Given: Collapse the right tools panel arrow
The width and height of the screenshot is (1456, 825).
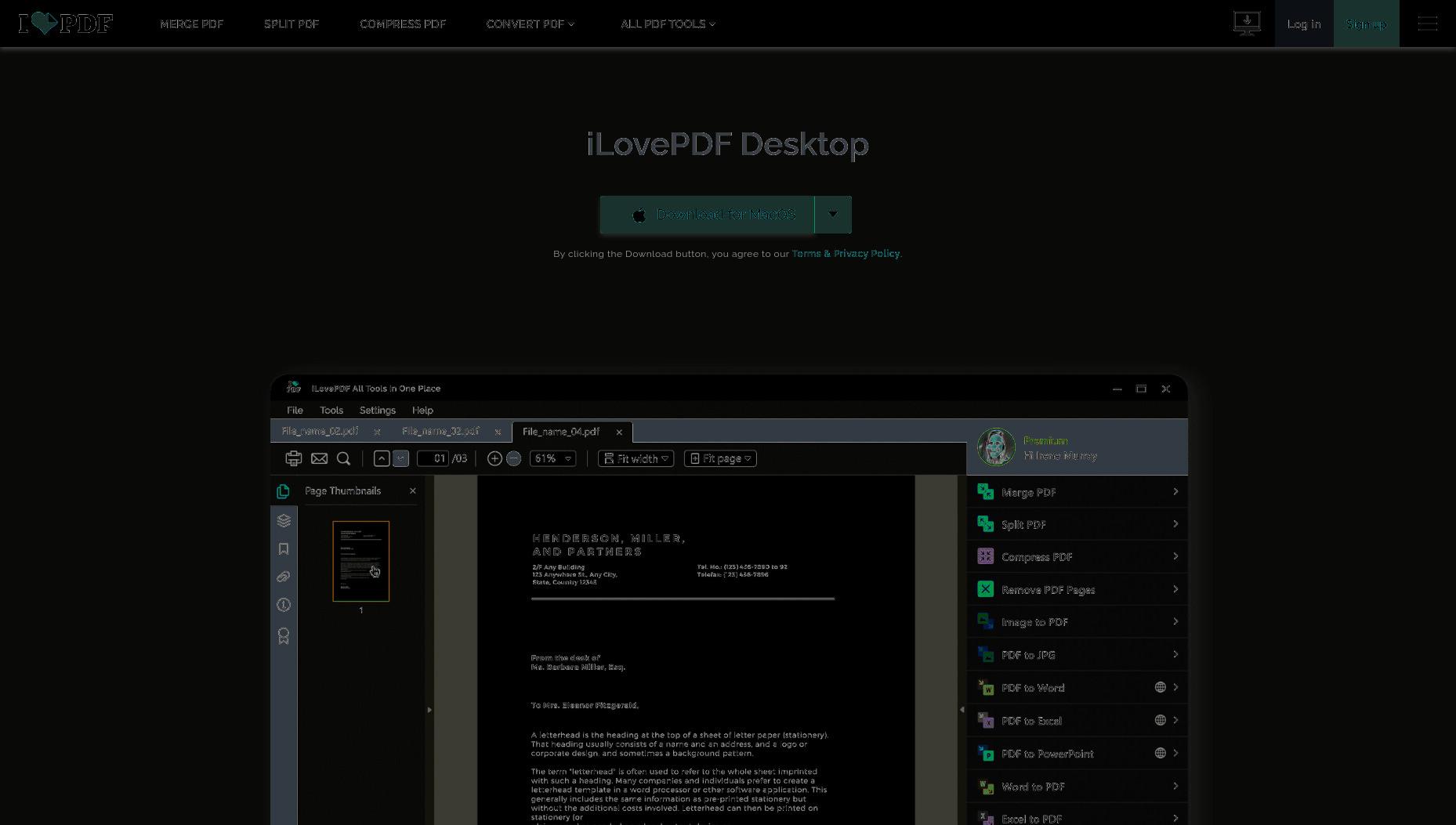Looking at the screenshot, I should point(962,710).
